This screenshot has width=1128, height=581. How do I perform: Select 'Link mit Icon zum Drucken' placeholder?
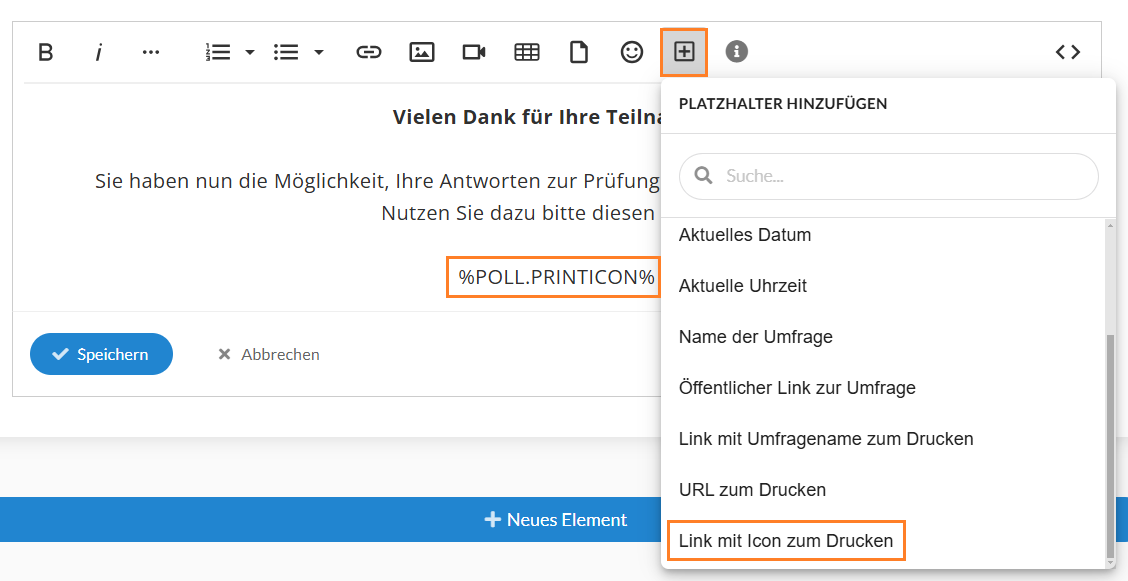click(x=786, y=541)
